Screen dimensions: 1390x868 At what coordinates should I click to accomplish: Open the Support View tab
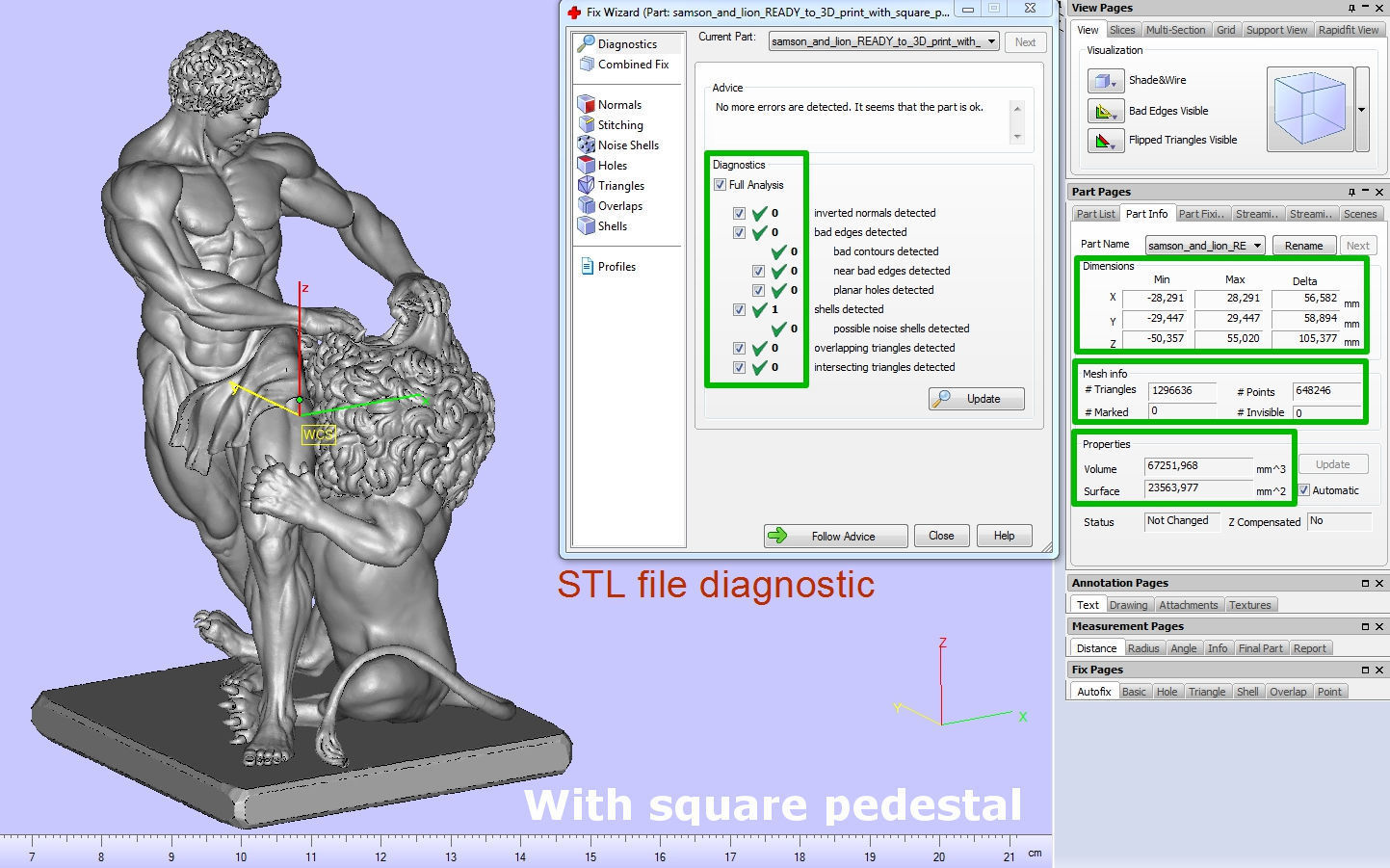click(x=1276, y=30)
